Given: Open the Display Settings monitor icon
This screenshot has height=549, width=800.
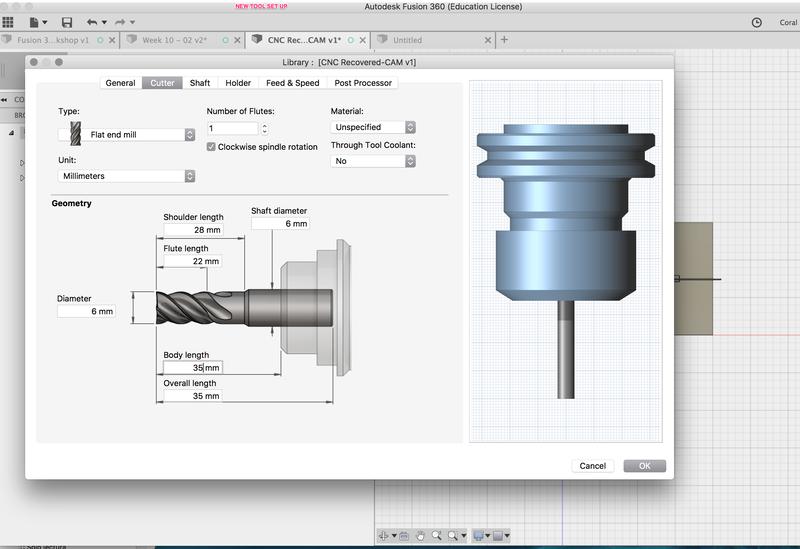Looking at the screenshot, I should click(x=481, y=535).
